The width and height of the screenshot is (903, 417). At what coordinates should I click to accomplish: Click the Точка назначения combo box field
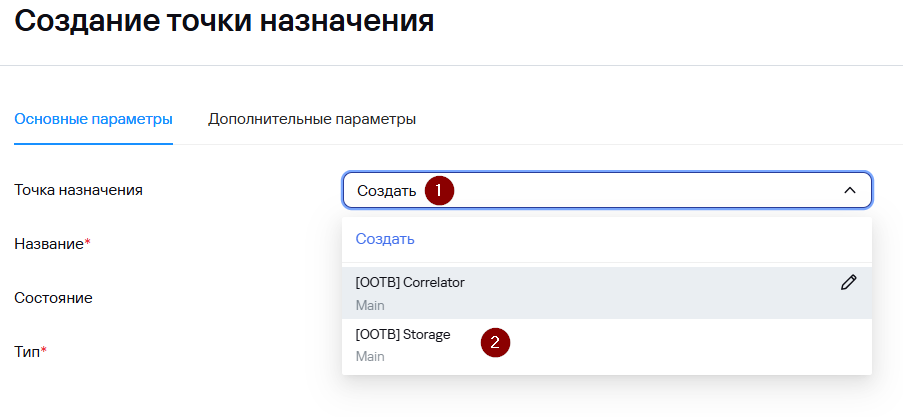(600, 190)
